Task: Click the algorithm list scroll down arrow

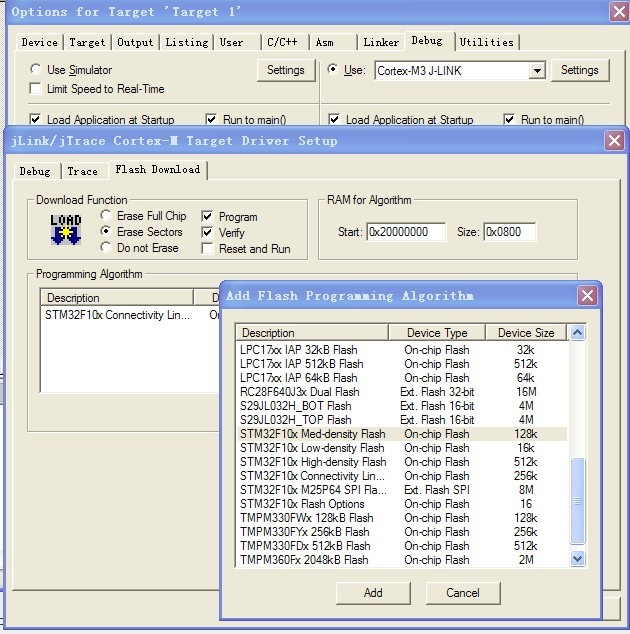Action: (x=577, y=559)
